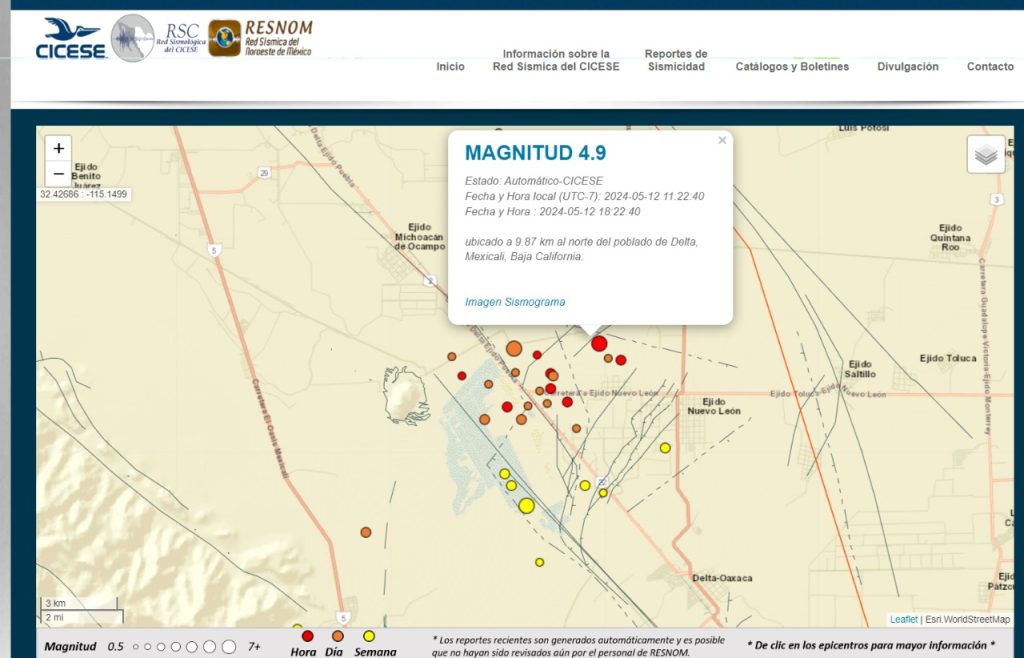
Task: Click the large red epicenter below popup
Action: click(599, 344)
